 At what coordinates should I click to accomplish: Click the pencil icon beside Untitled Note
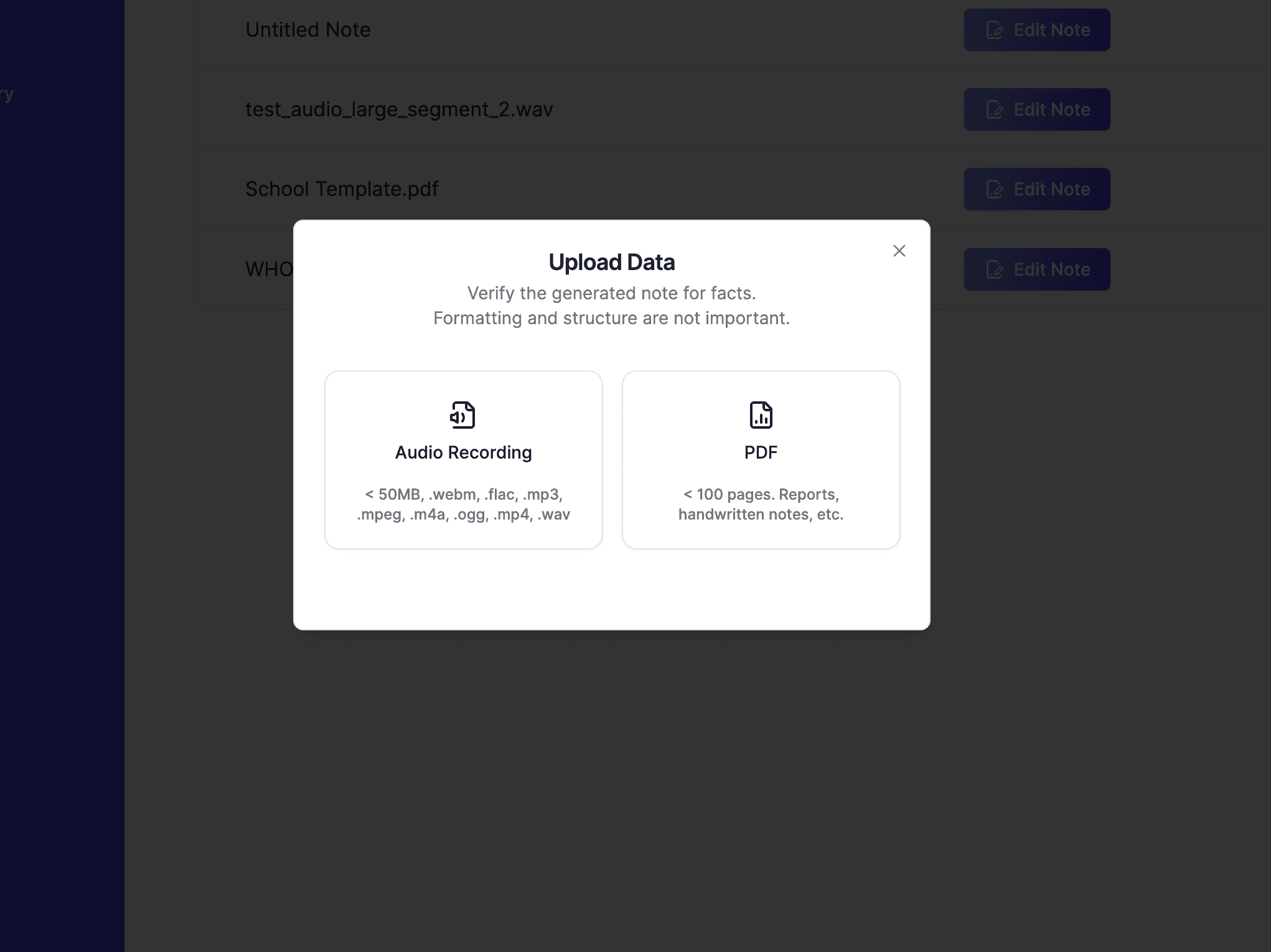point(994,30)
